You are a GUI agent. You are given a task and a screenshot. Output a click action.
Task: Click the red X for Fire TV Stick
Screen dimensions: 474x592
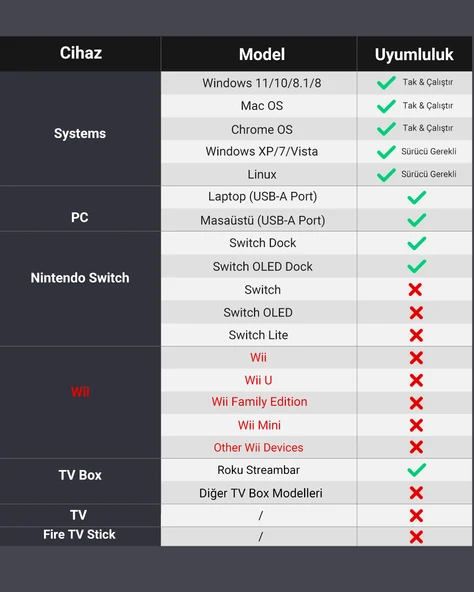416,537
